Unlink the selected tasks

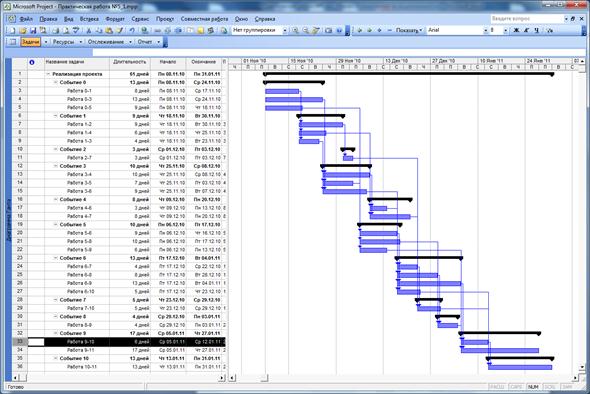(x=167, y=30)
